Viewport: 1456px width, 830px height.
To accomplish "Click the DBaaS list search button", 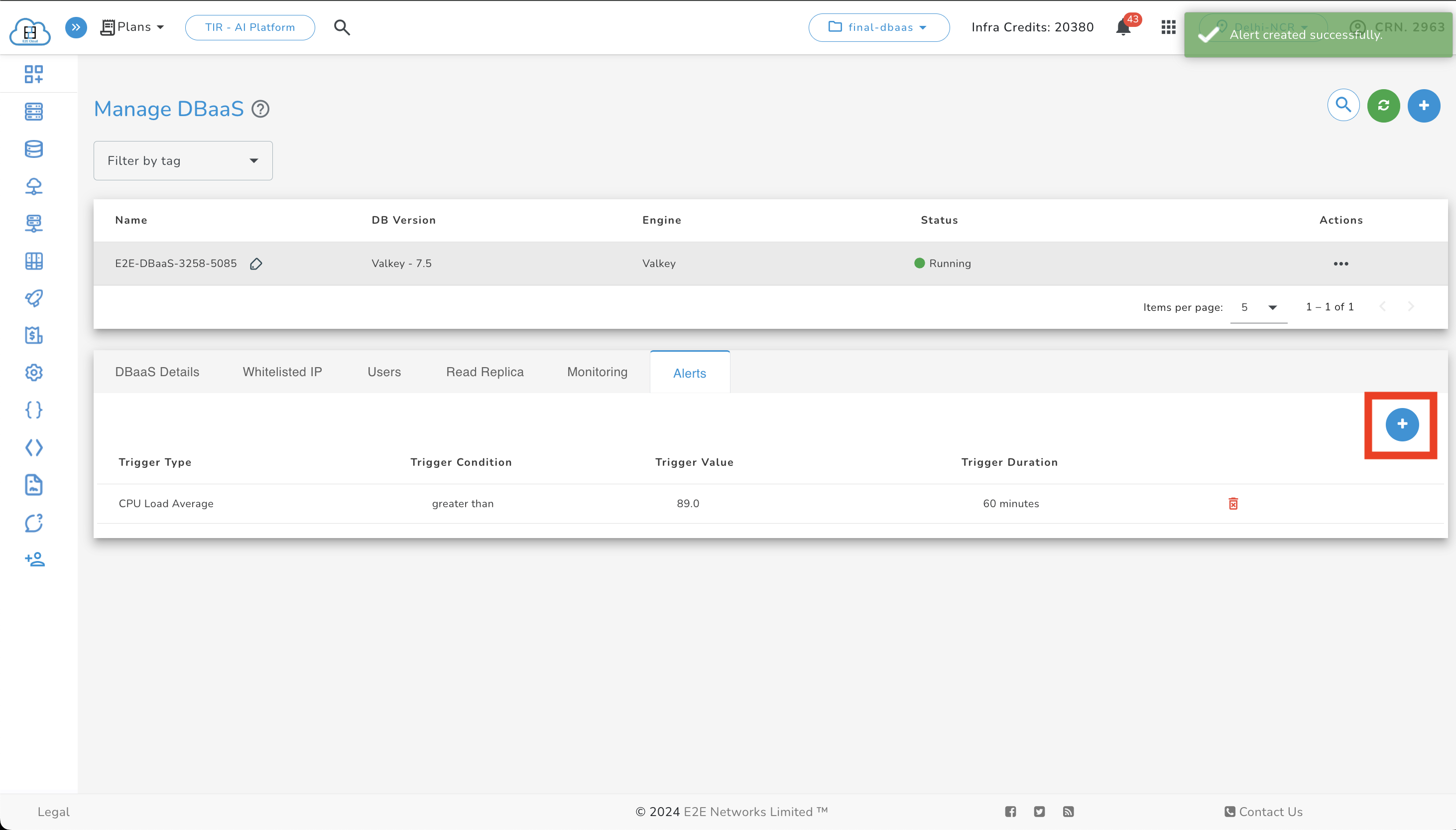I will click(x=1343, y=106).
